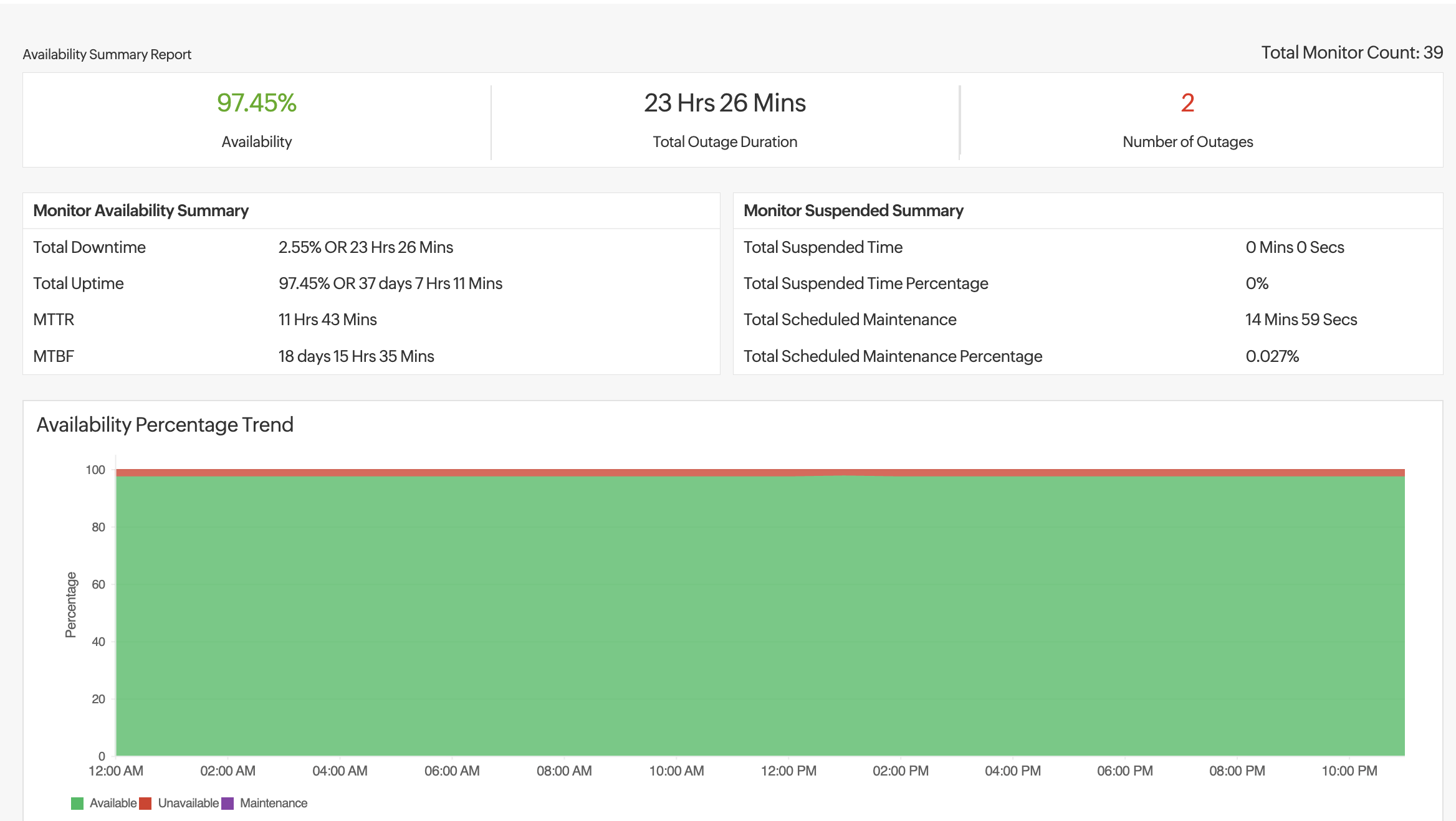This screenshot has height=821, width=1456.
Task: Click the Total Monitor Count: 39 text
Action: coord(1352,53)
